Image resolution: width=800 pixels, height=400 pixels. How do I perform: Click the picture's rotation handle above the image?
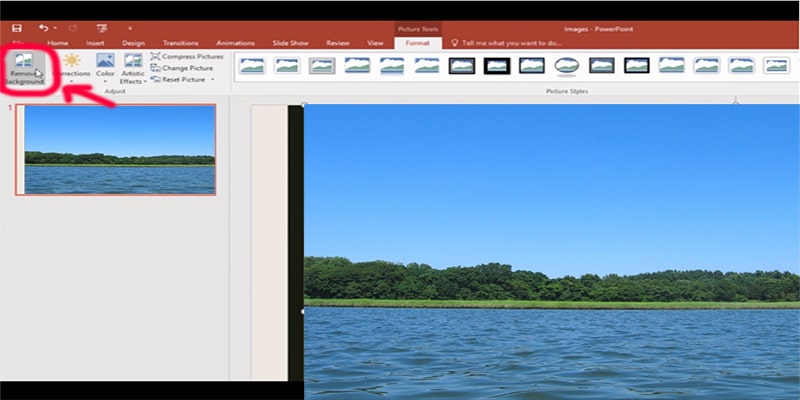pyautogui.click(x=736, y=102)
